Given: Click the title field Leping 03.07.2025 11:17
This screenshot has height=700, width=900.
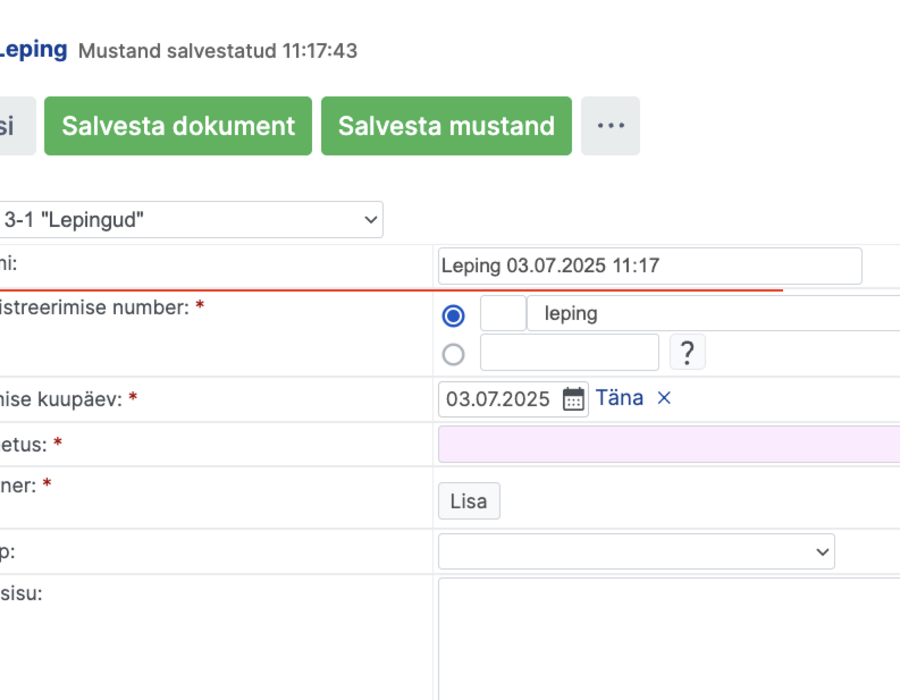Looking at the screenshot, I should tap(650, 266).
